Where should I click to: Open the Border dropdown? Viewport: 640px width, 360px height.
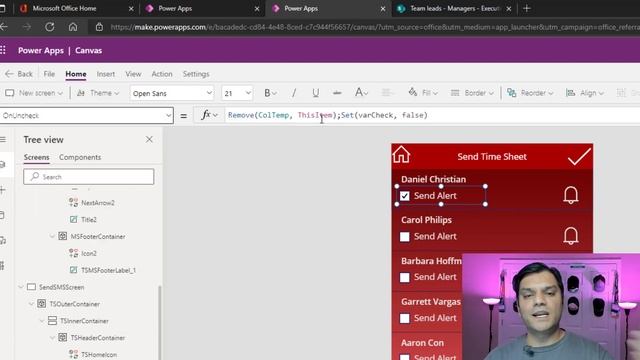click(472, 93)
